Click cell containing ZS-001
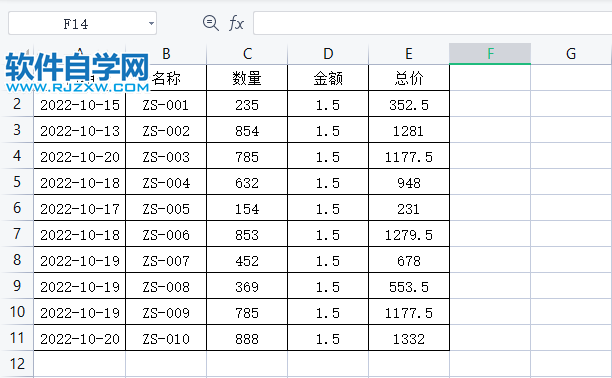The height and width of the screenshot is (378, 612). coord(166,105)
